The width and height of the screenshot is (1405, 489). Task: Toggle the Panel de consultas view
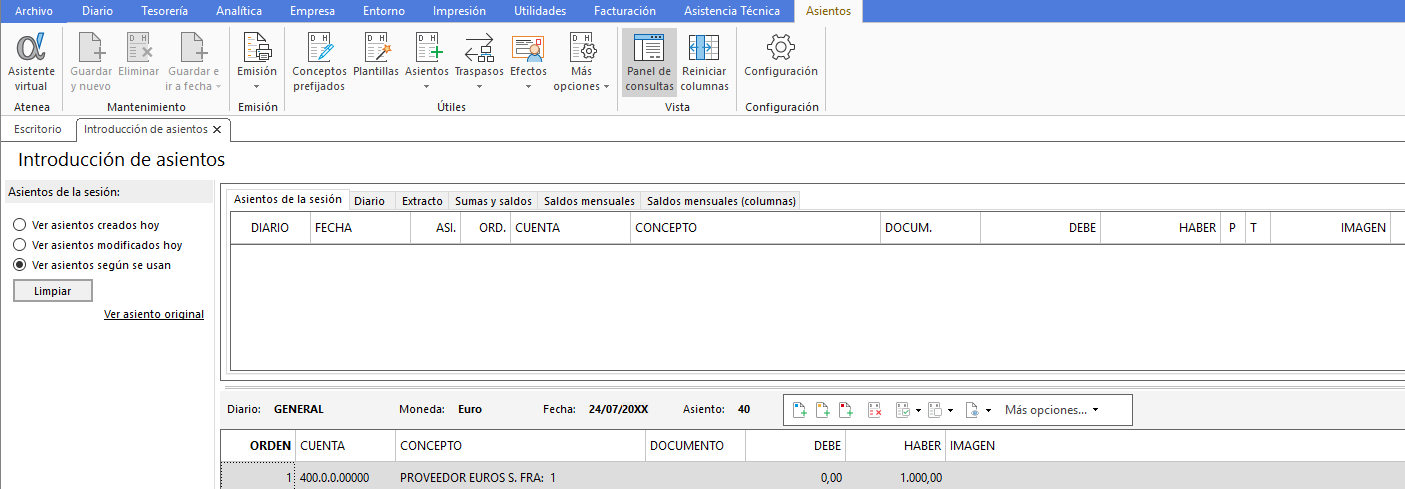pos(650,62)
